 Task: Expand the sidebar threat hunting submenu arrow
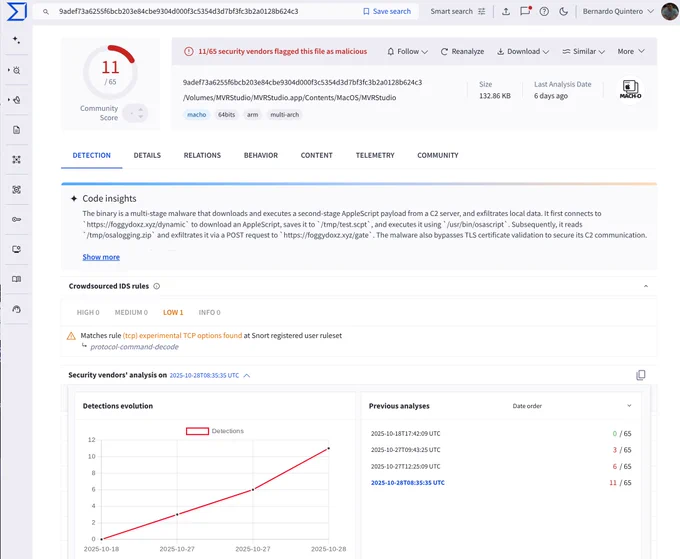9,70
